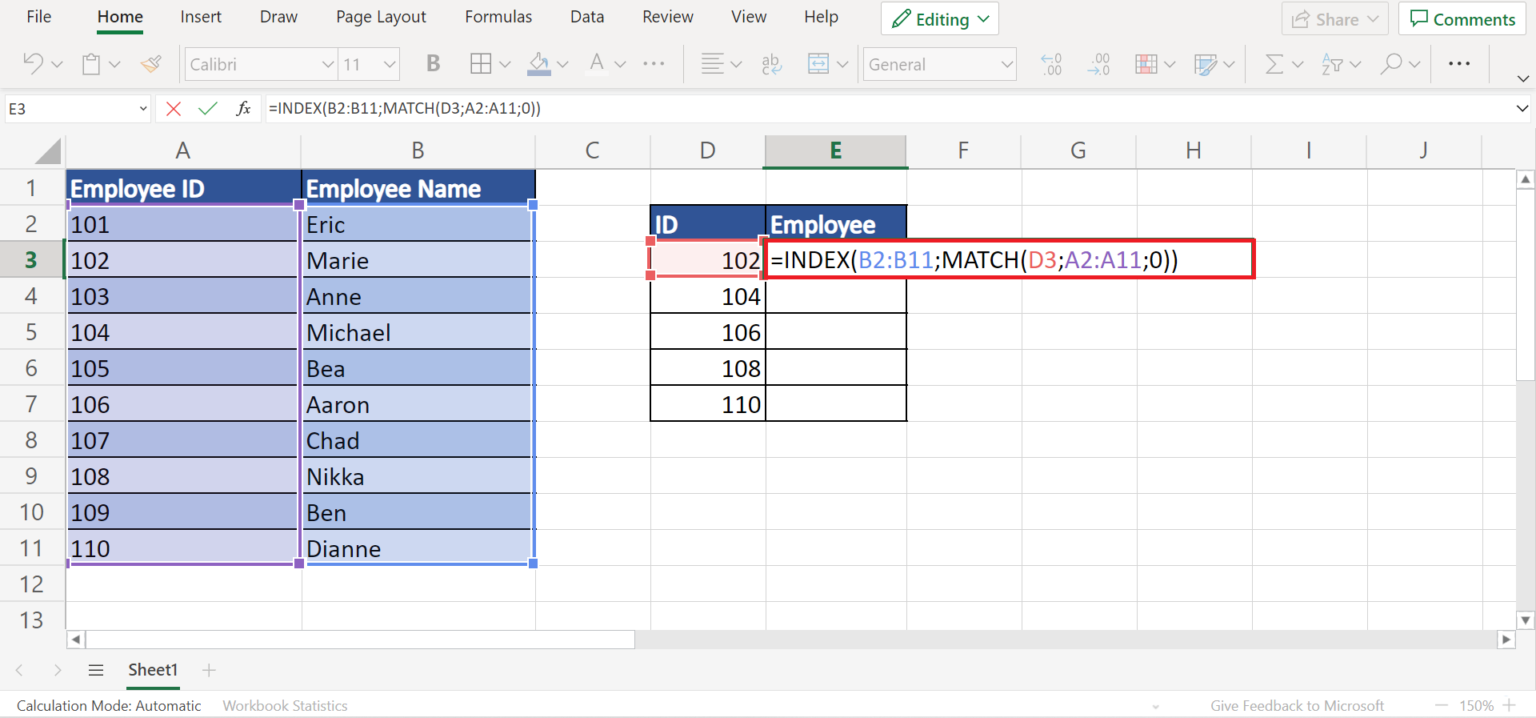Cancel the formula with the red X

point(173,108)
